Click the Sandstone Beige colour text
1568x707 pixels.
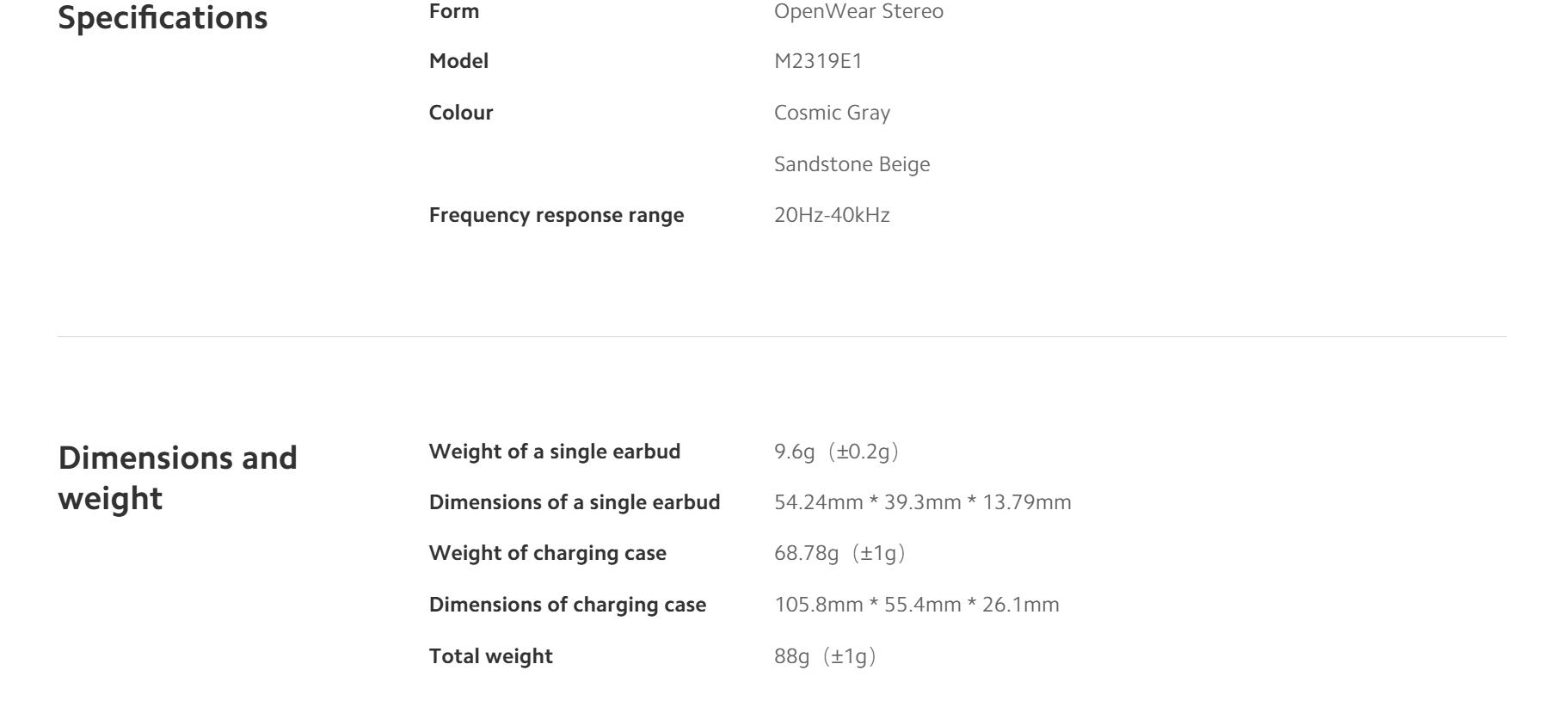pyautogui.click(x=852, y=163)
